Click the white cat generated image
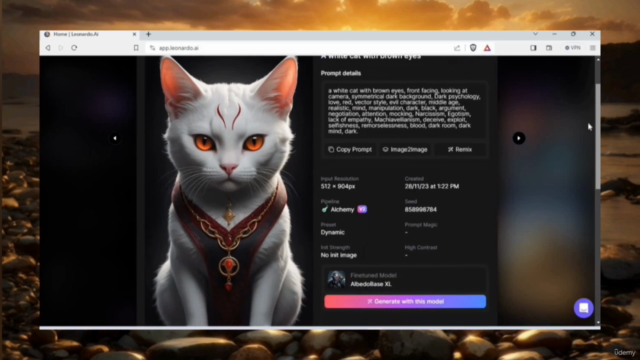The image size is (640, 360). pos(229,191)
